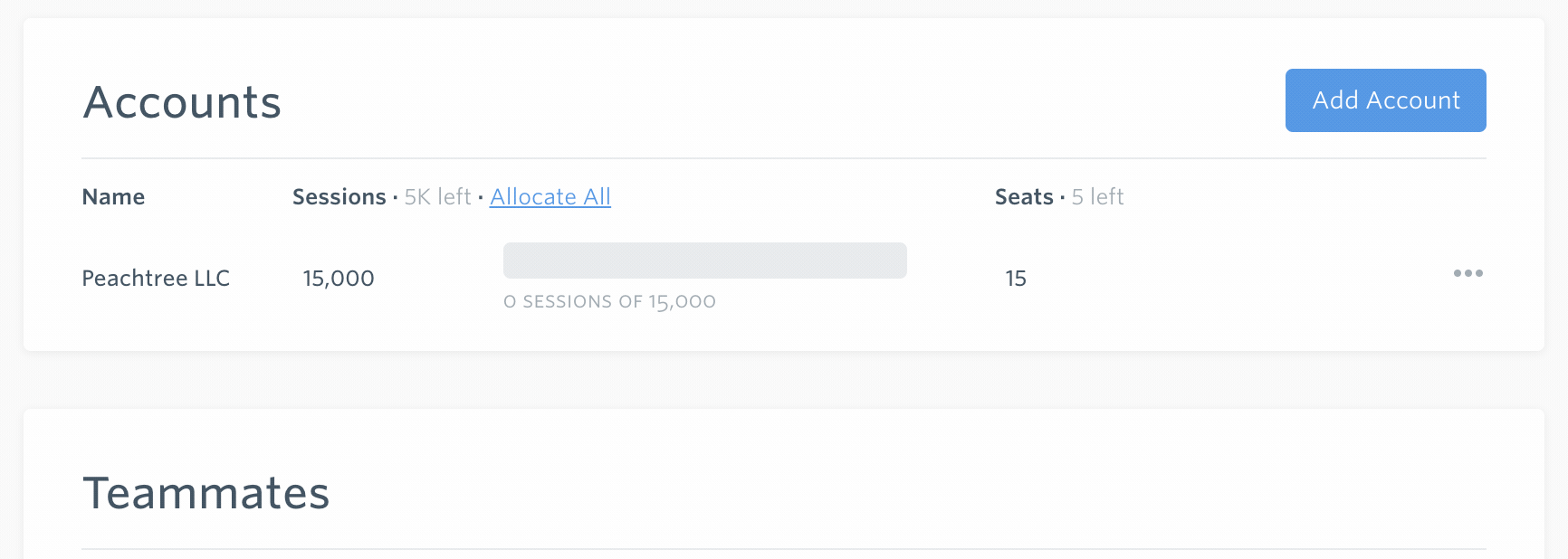
Task: Select the 15 seats value
Action: [x=1016, y=279]
